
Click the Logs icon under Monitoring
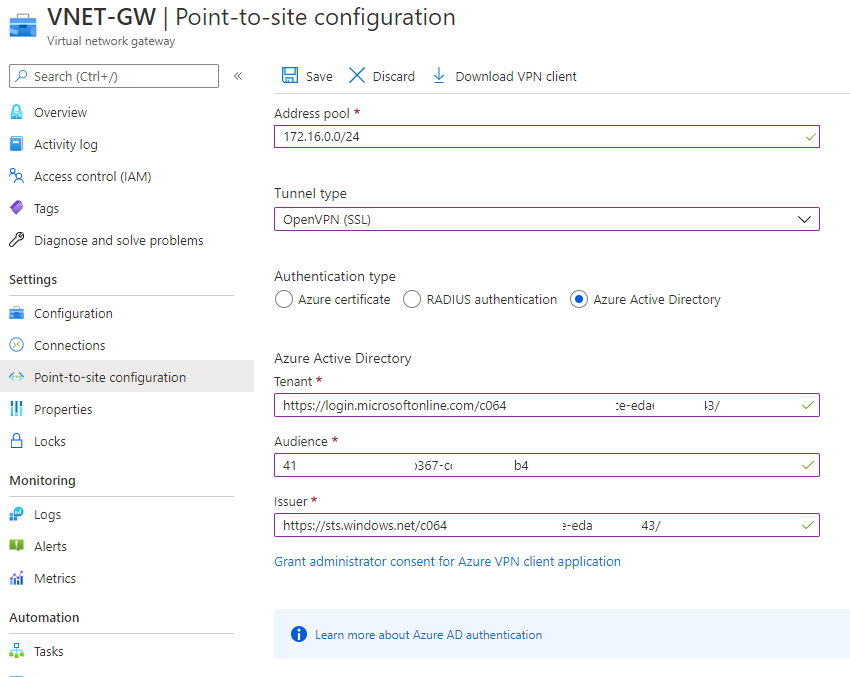[x=17, y=514]
